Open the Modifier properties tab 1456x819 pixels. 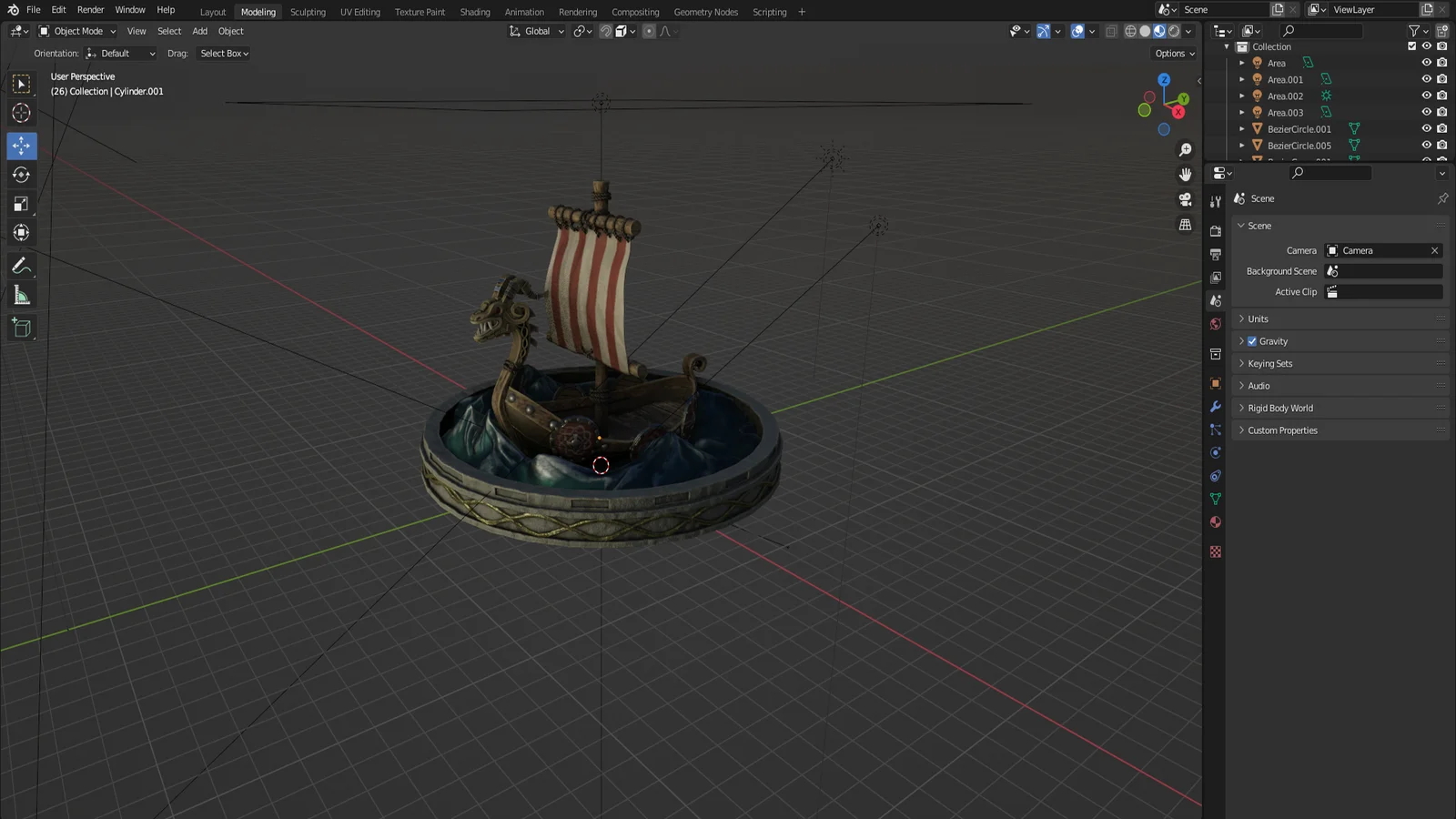(1216, 407)
